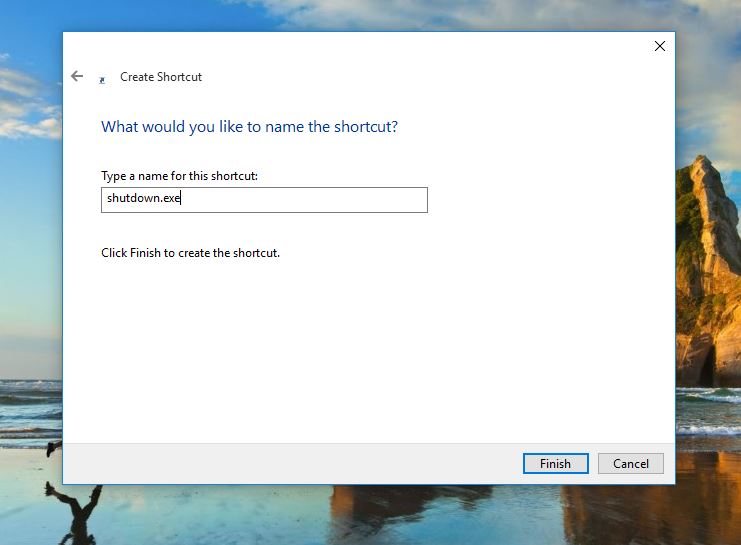741x545 pixels.
Task: Click the 'Create Shortcut' window title text
Action: pos(161,77)
